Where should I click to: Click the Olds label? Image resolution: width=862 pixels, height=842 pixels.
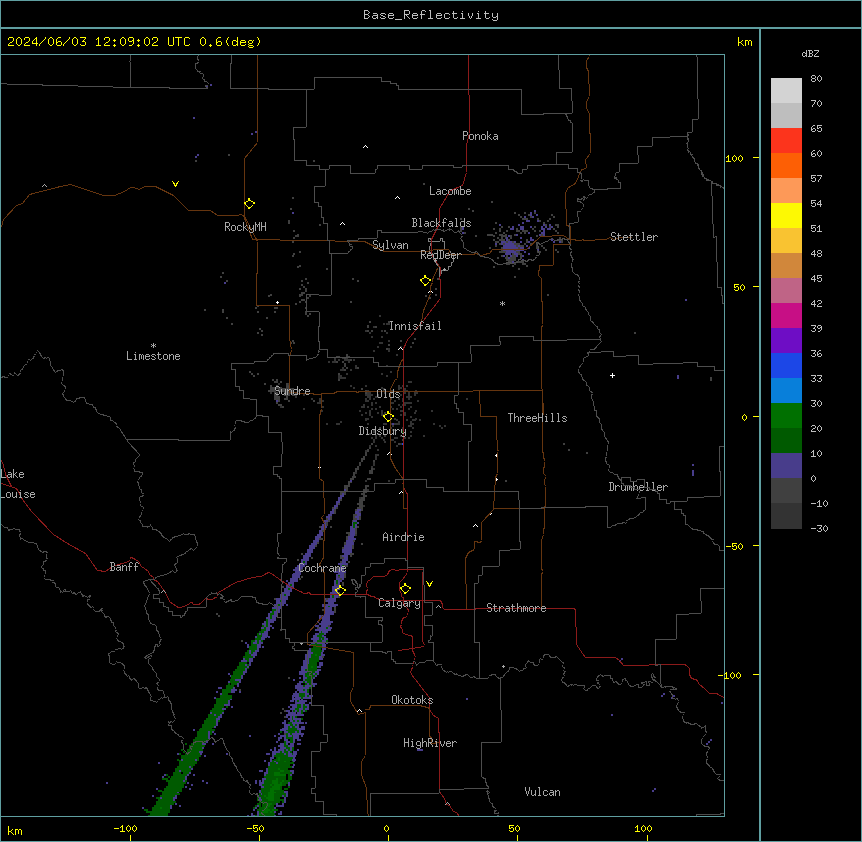(x=388, y=394)
